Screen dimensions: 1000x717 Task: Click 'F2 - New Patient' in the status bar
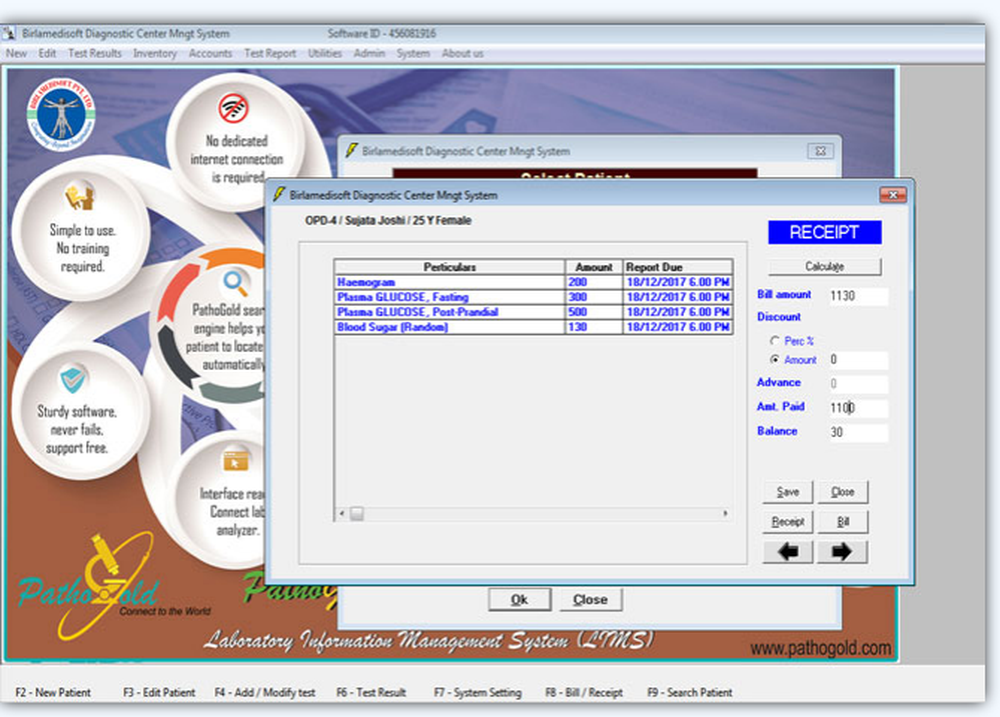pyautogui.click(x=53, y=692)
